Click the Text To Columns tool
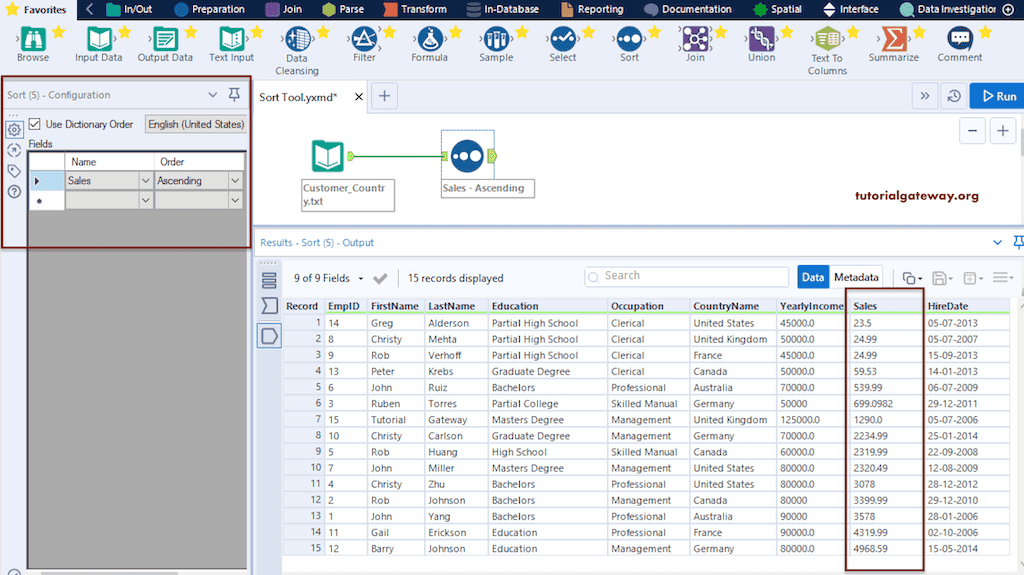This screenshot has width=1024, height=575. coord(827,40)
